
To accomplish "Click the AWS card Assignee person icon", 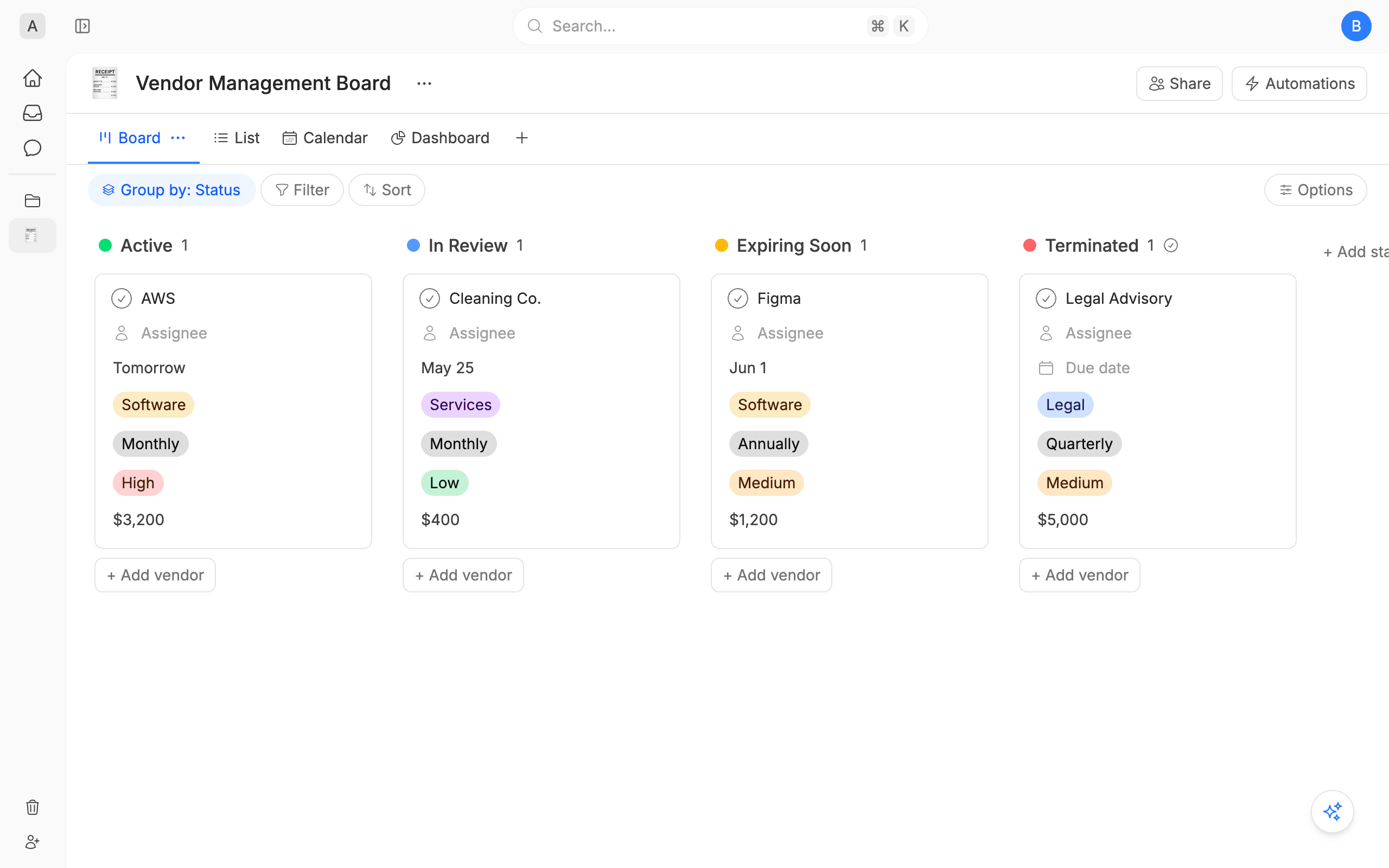I will click(122, 333).
